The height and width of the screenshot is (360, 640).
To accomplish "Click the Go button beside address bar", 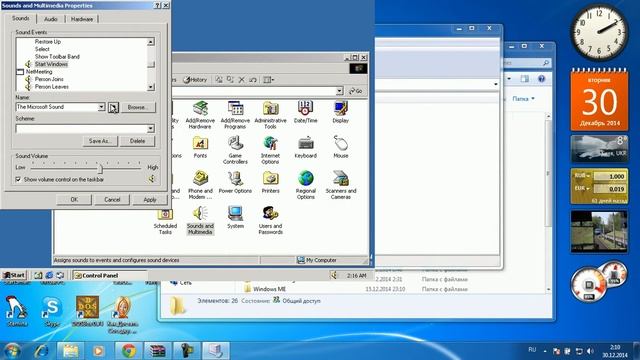I will pos(355,91).
